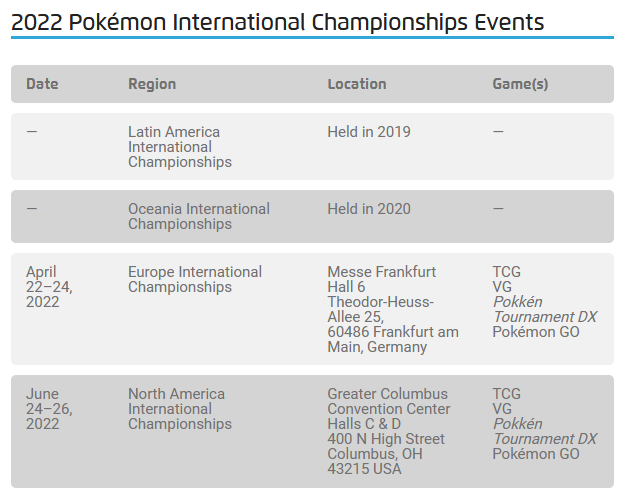This screenshot has width=624, height=504.
Task: Click Latin America International Championships text
Action: click(x=180, y=147)
